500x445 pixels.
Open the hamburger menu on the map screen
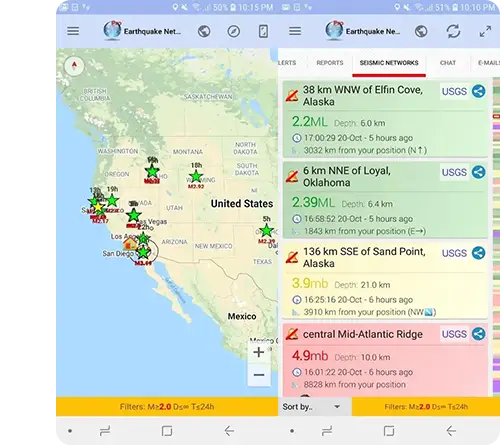(x=73, y=31)
